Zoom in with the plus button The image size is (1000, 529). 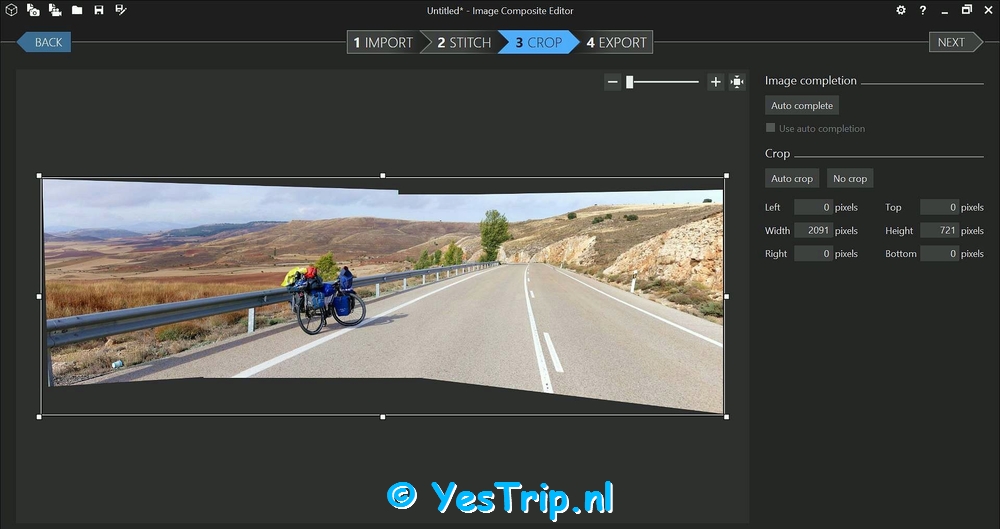[x=715, y=82]
